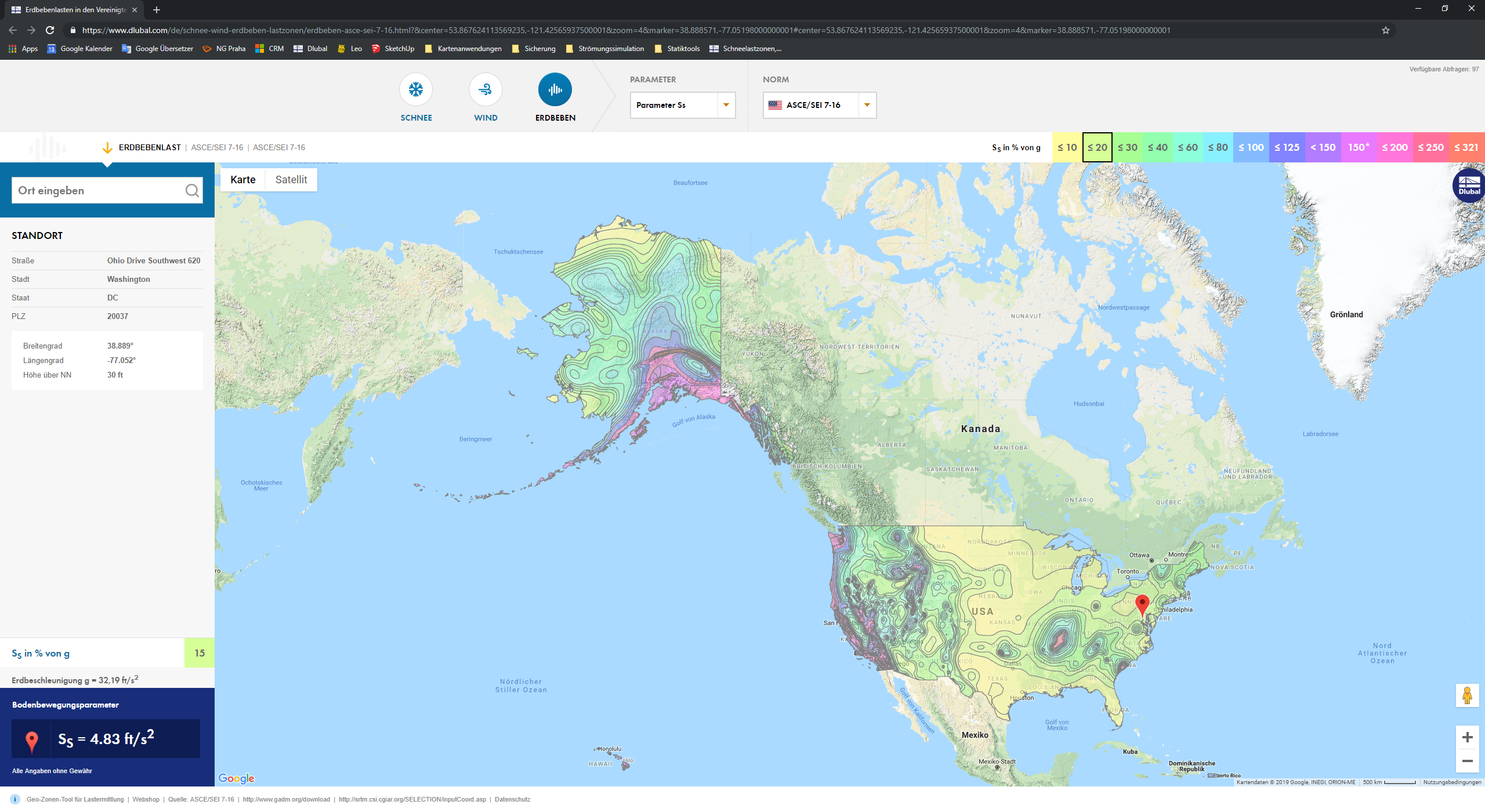The width and height of the screenshot is (1485, 812).
Task: Switch map to Satellit view
Action: coord(291,180)
